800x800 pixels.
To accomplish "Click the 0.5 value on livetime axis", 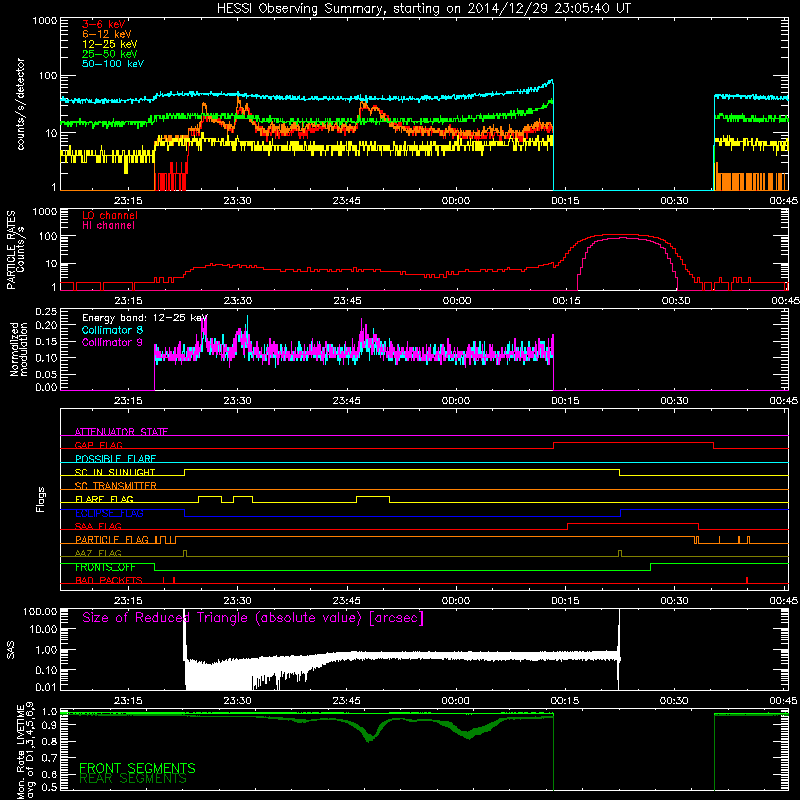I will [49, 787].
